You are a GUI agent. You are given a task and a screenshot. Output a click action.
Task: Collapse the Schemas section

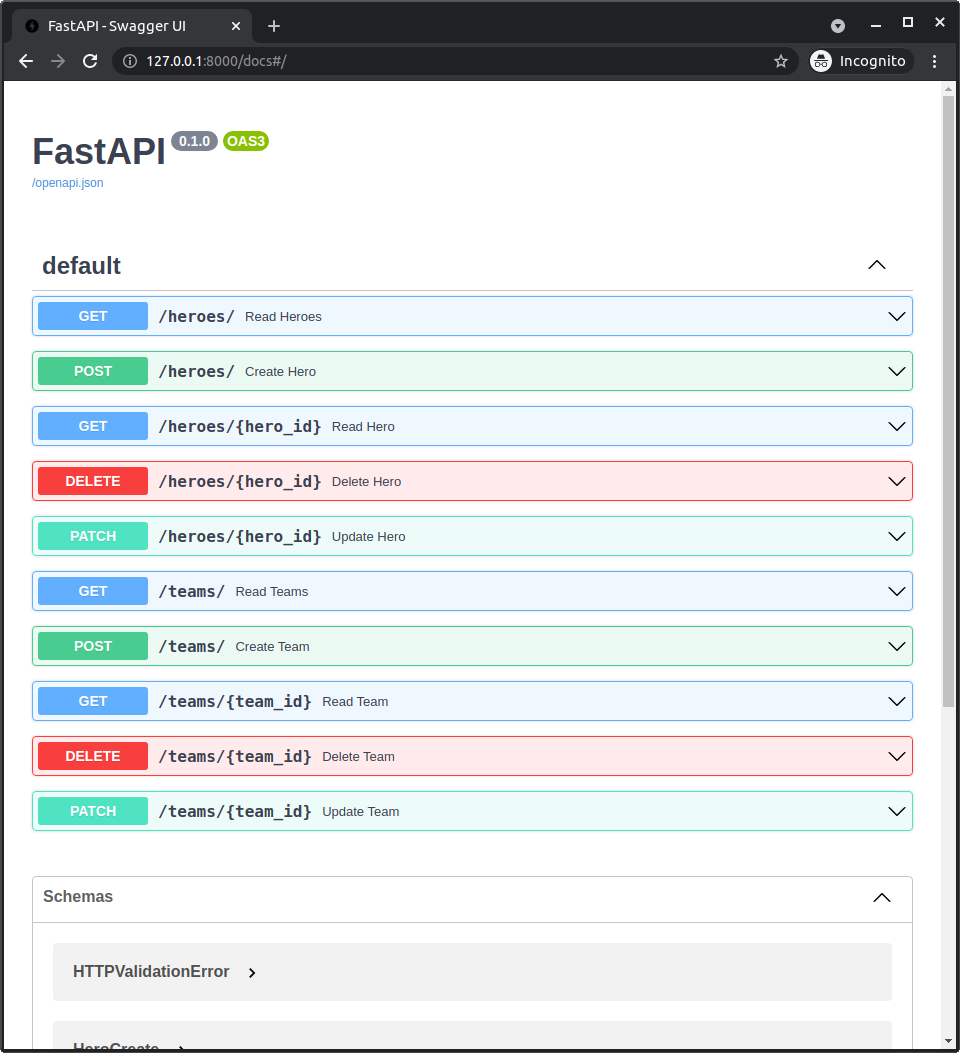[x=881, y=897]
